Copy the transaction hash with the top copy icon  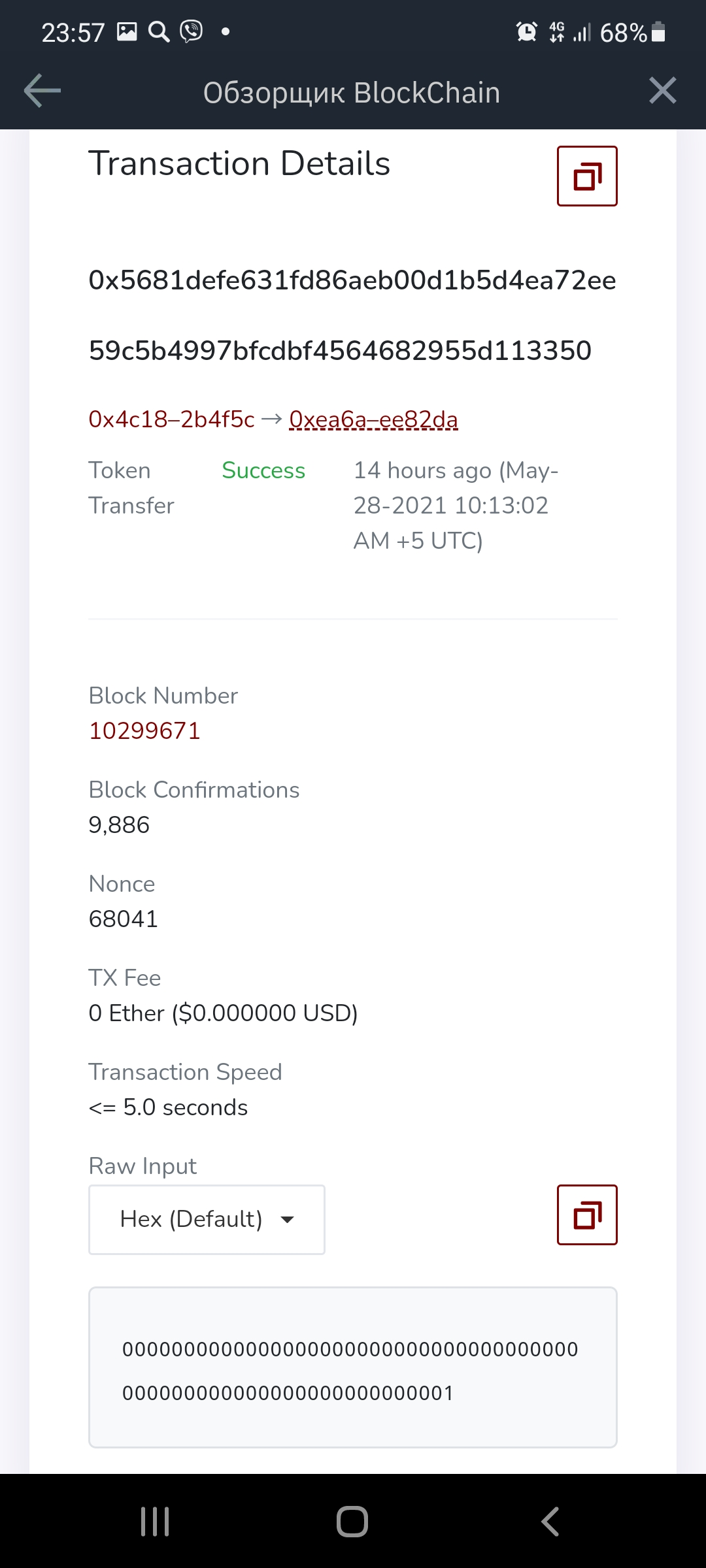click(x=587, y=176)
